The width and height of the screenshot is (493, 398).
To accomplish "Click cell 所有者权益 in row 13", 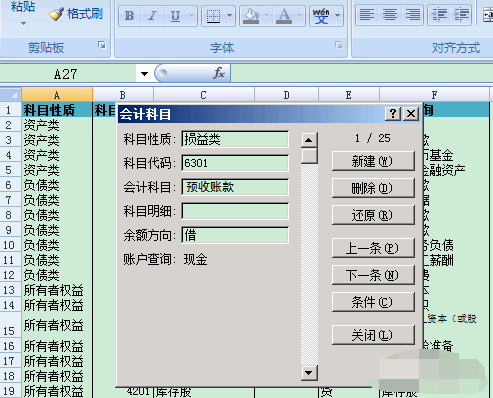I will click(57, 290).
